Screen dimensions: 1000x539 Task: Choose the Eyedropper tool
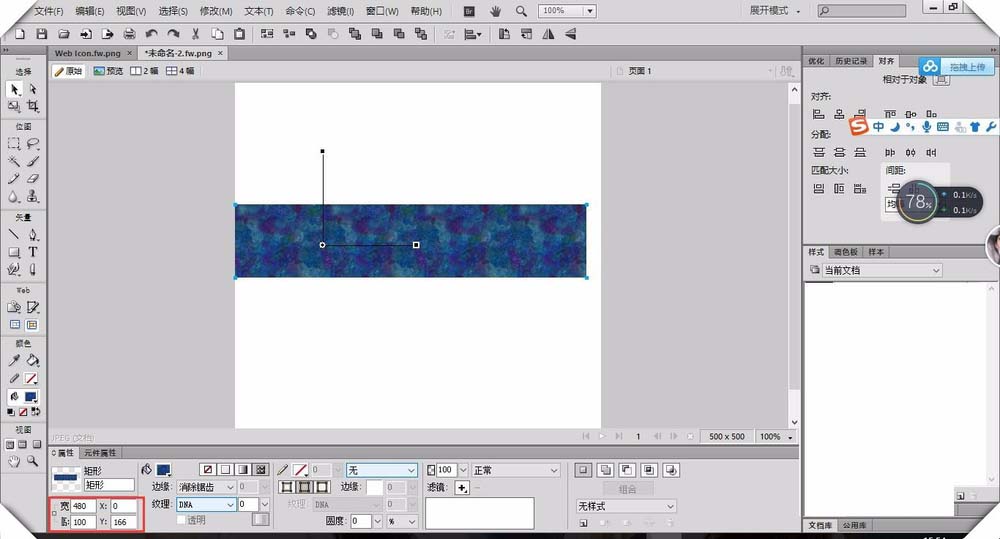(14, 360)
